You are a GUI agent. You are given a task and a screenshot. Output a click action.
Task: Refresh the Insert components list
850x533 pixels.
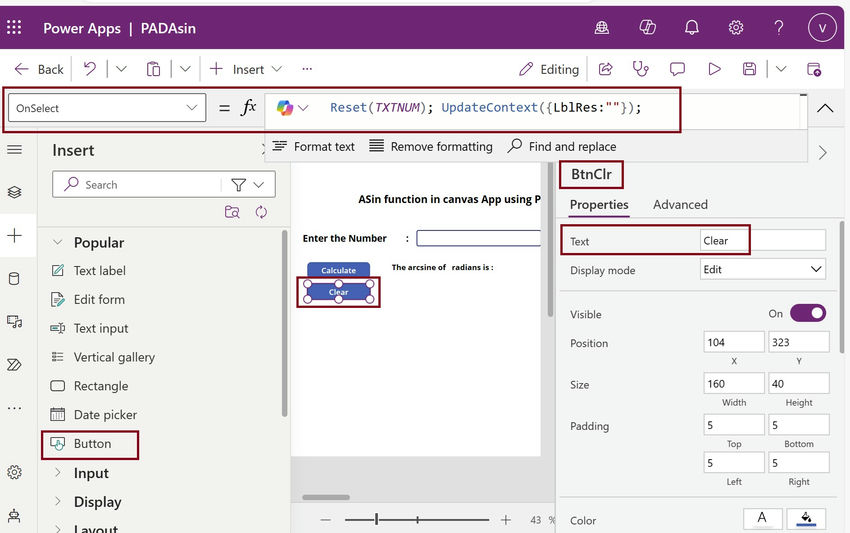[x=261, y=212]
